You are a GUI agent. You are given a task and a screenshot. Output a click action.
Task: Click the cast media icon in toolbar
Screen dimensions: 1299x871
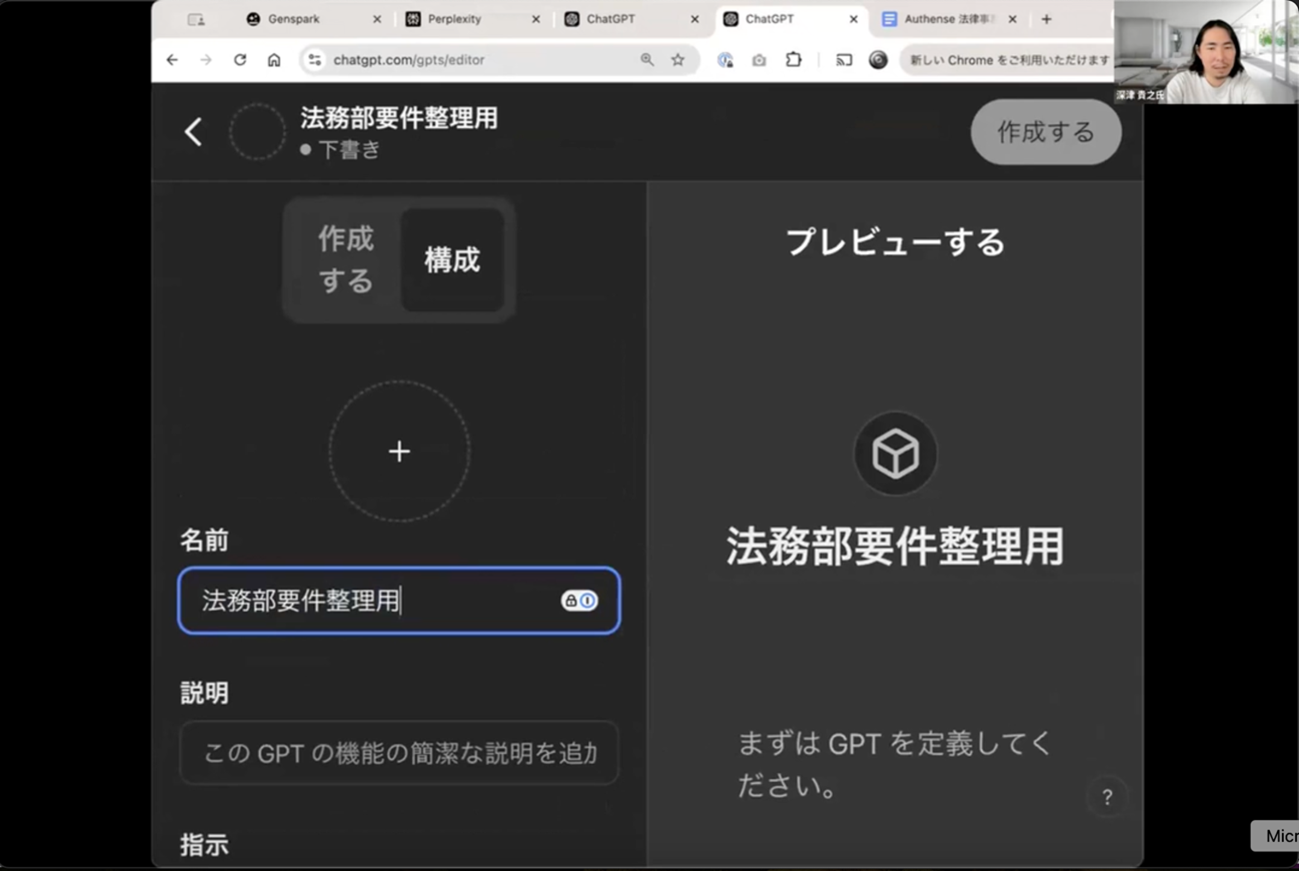point(844,60)
